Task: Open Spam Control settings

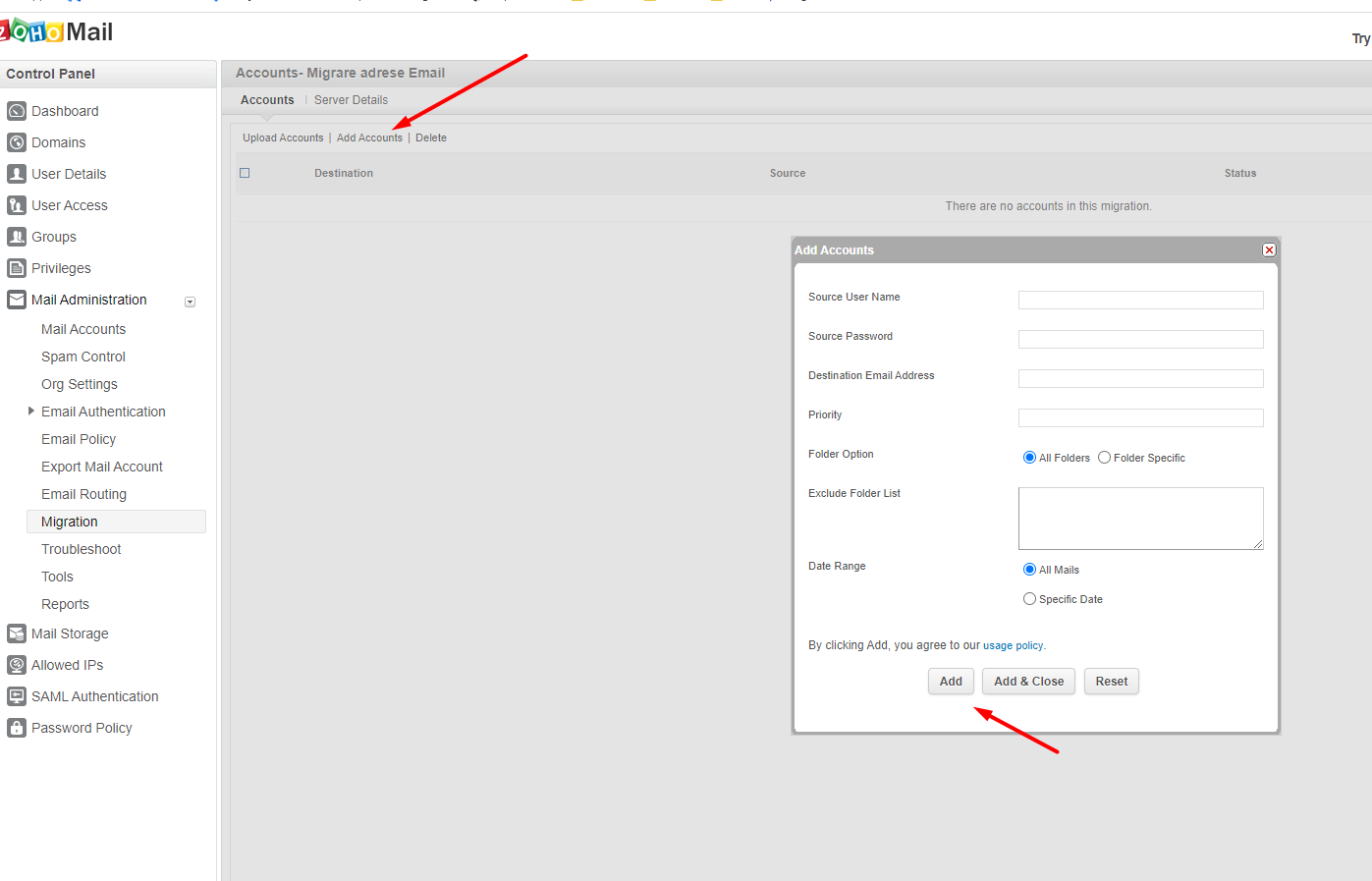Action: (83, 357)
